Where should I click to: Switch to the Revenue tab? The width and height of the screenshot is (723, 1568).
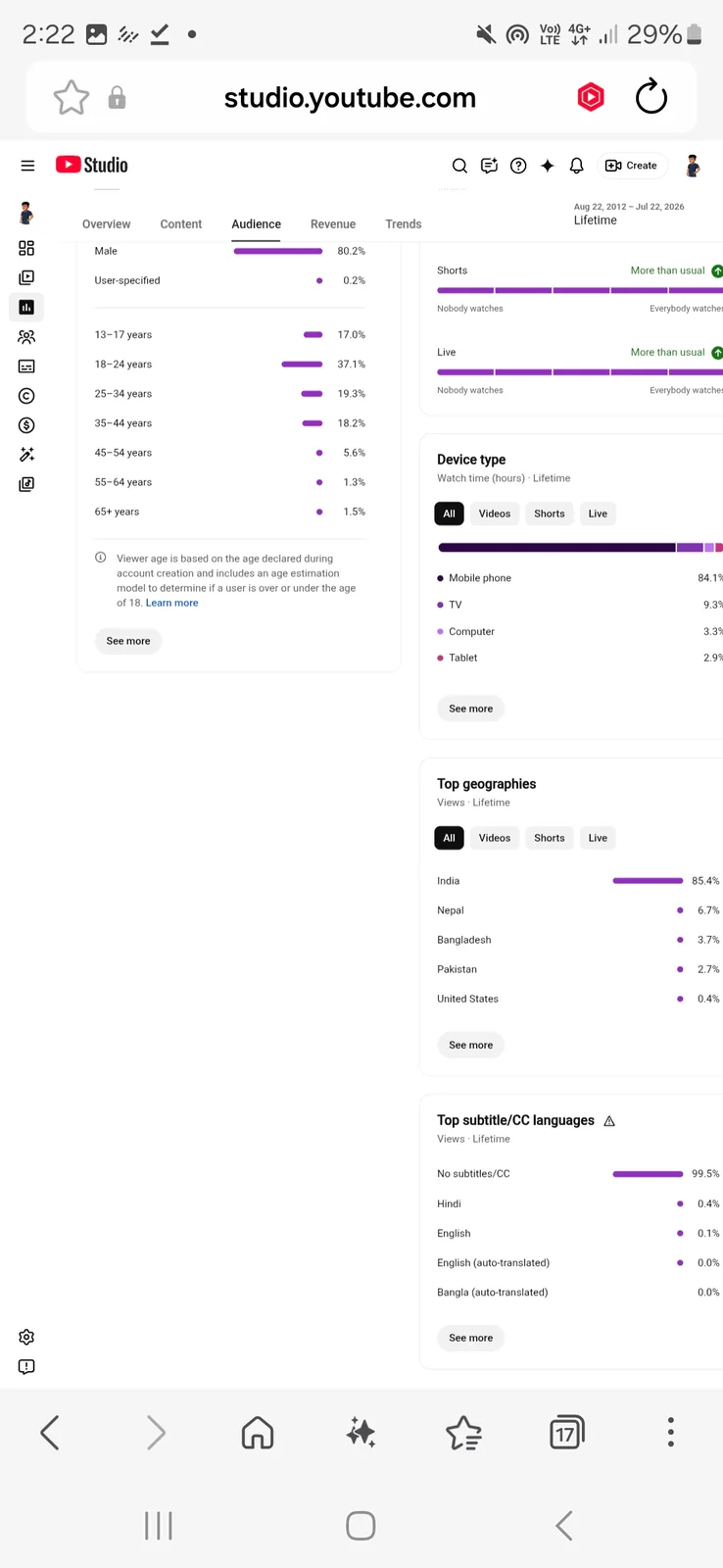[333, 224]
